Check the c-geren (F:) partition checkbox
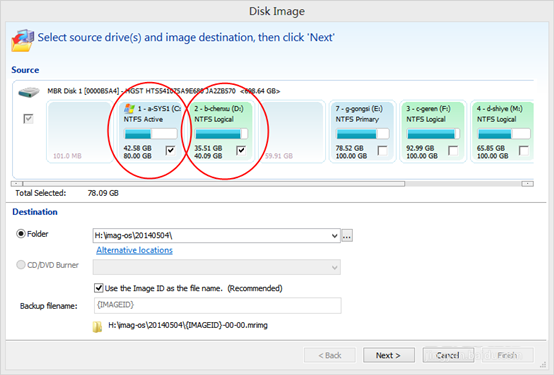Image resolution: width=554 pixels, height=375 pixels. coord(453,151)
